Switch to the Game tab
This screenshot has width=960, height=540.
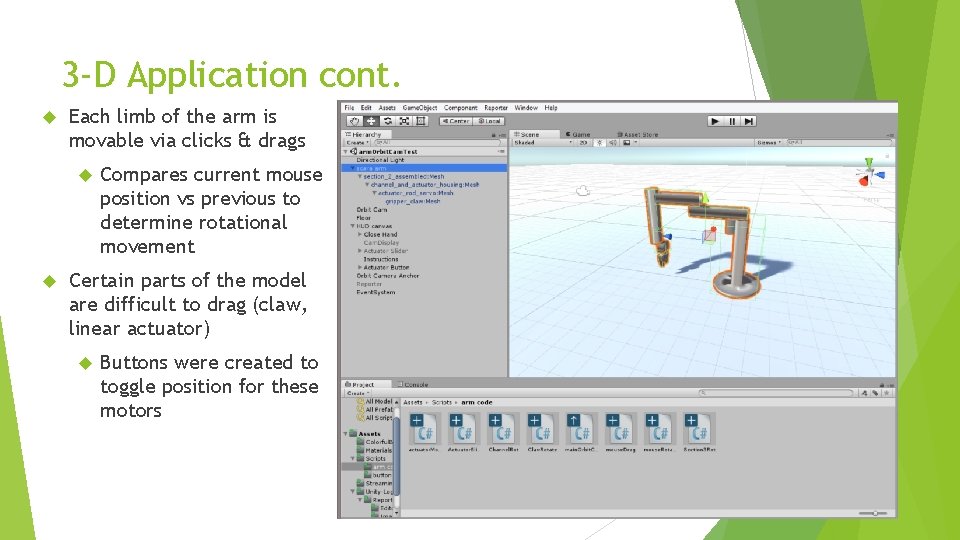point(579,134)
